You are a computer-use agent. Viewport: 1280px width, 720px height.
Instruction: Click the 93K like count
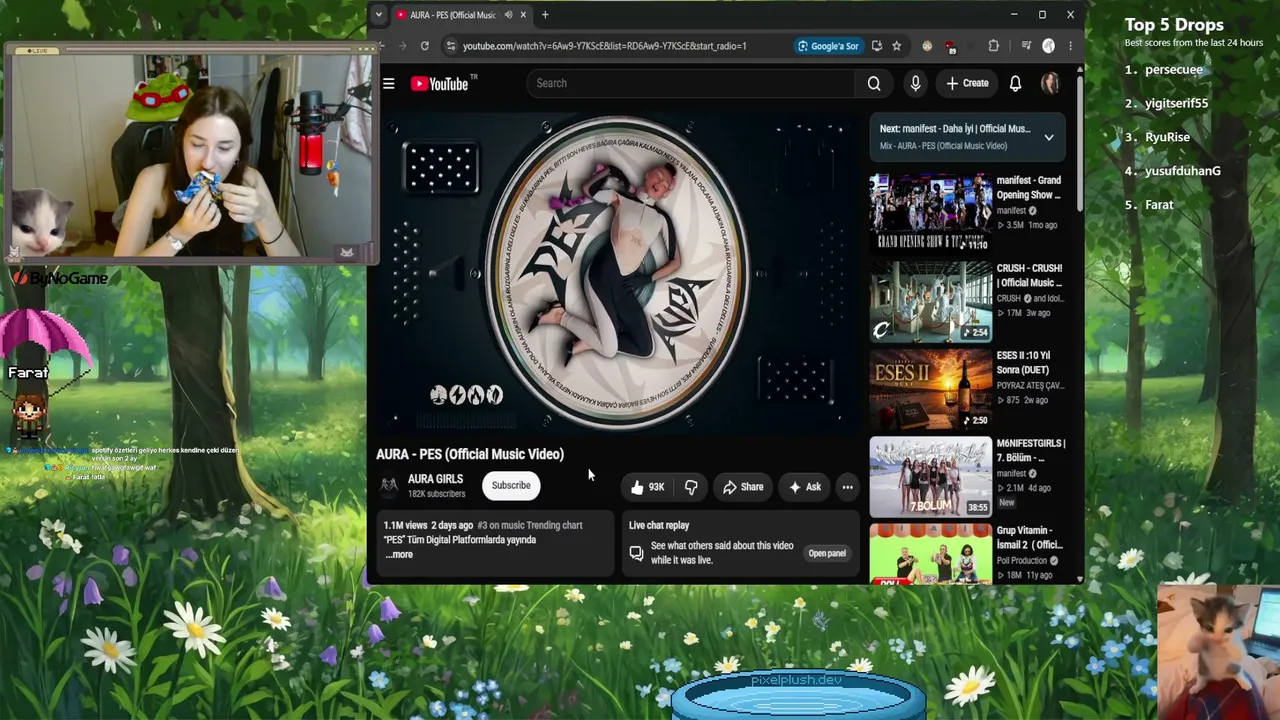pos(656,487)
